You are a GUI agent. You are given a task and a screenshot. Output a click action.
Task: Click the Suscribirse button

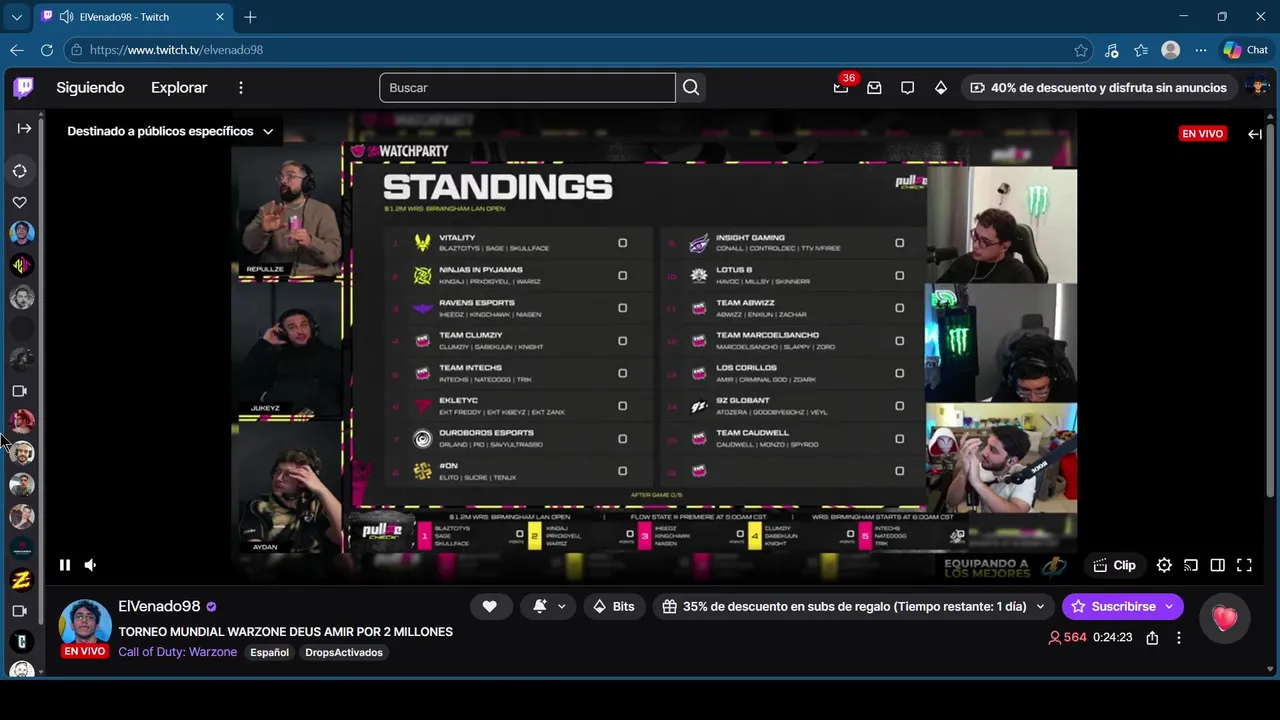[1122, 606]
